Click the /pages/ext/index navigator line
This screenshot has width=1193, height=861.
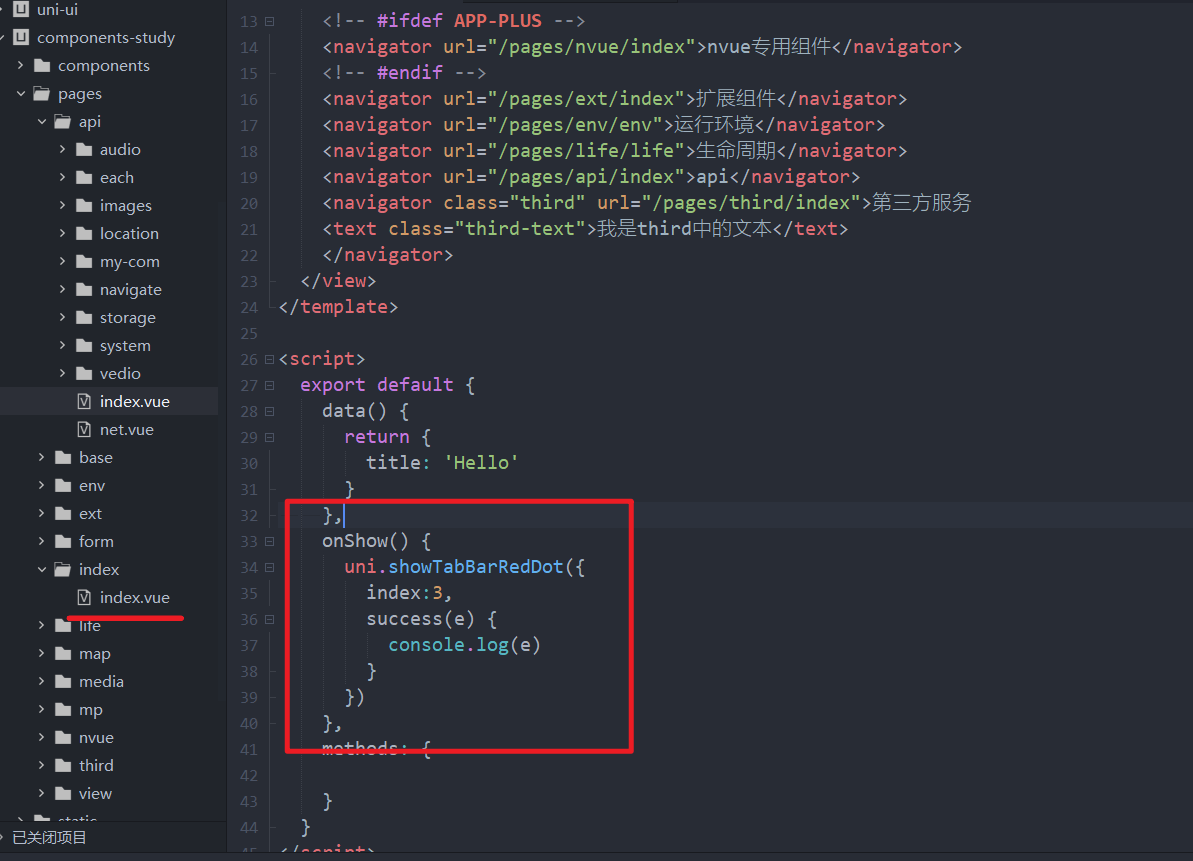click(615, 99)
